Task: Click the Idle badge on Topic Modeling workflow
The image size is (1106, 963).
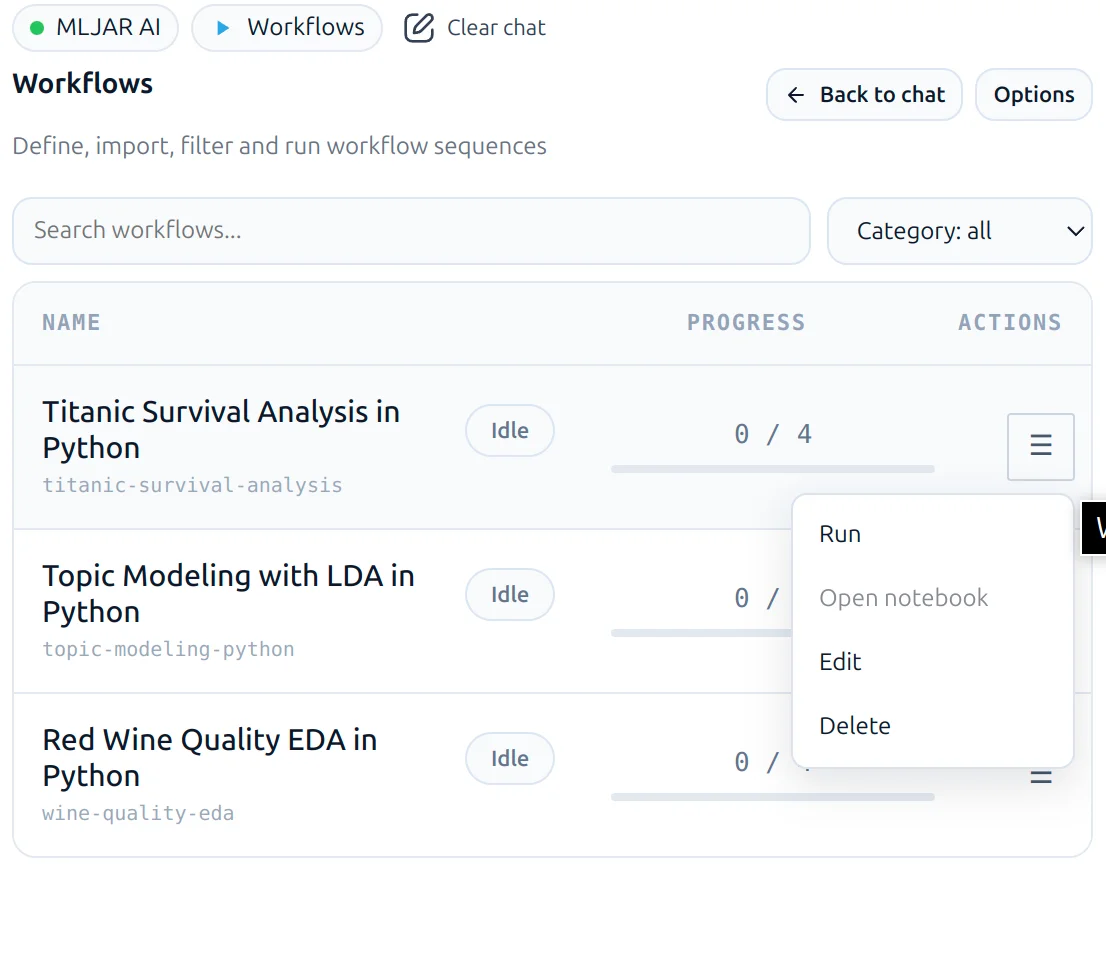Action: tap(509, 594)
